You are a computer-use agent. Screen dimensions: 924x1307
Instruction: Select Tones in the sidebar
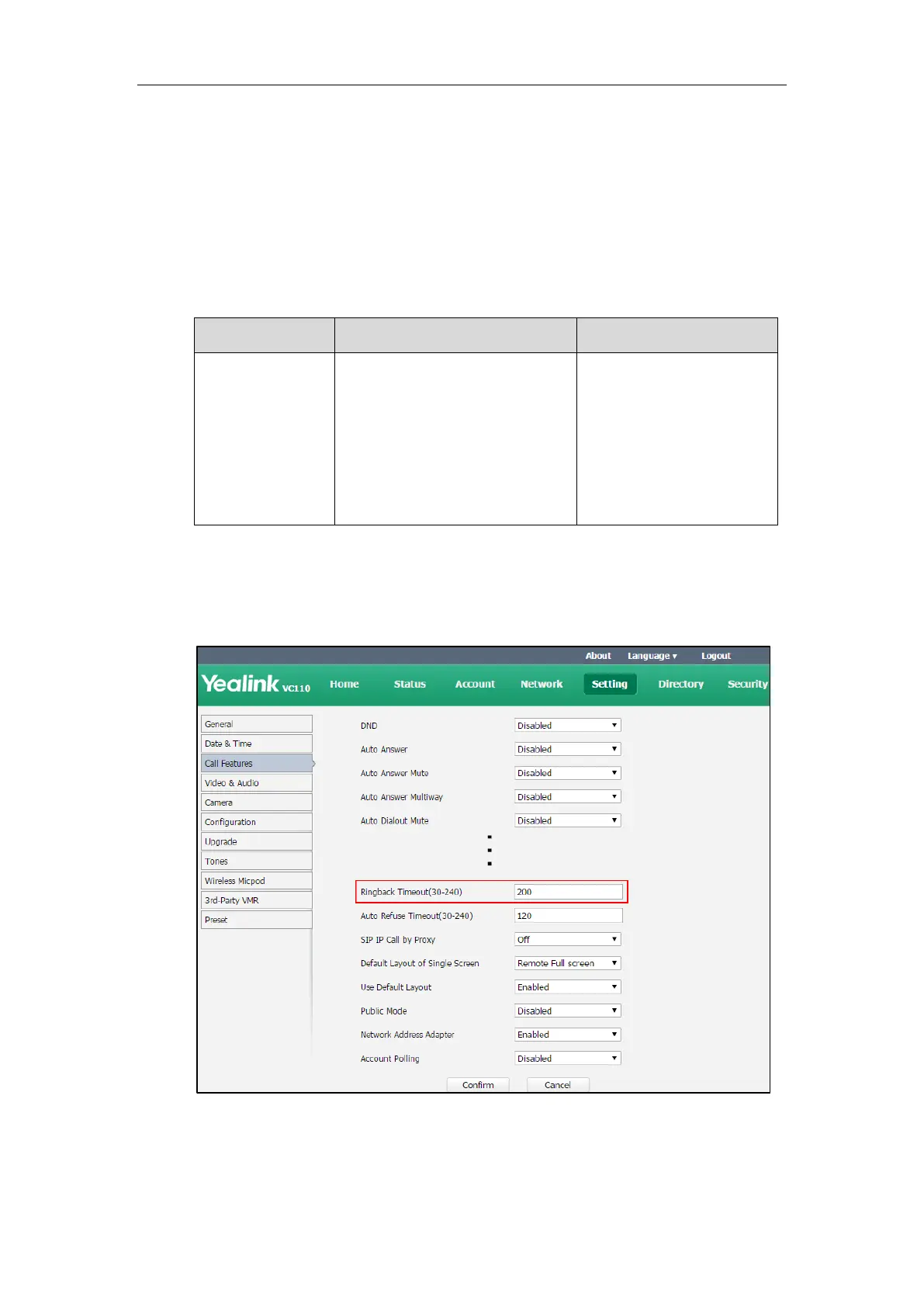(257, 862)
